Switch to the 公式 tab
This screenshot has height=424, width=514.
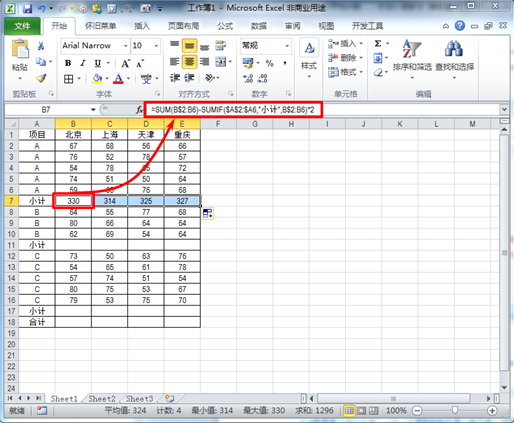pyautogui.click(x=225, y=26)
